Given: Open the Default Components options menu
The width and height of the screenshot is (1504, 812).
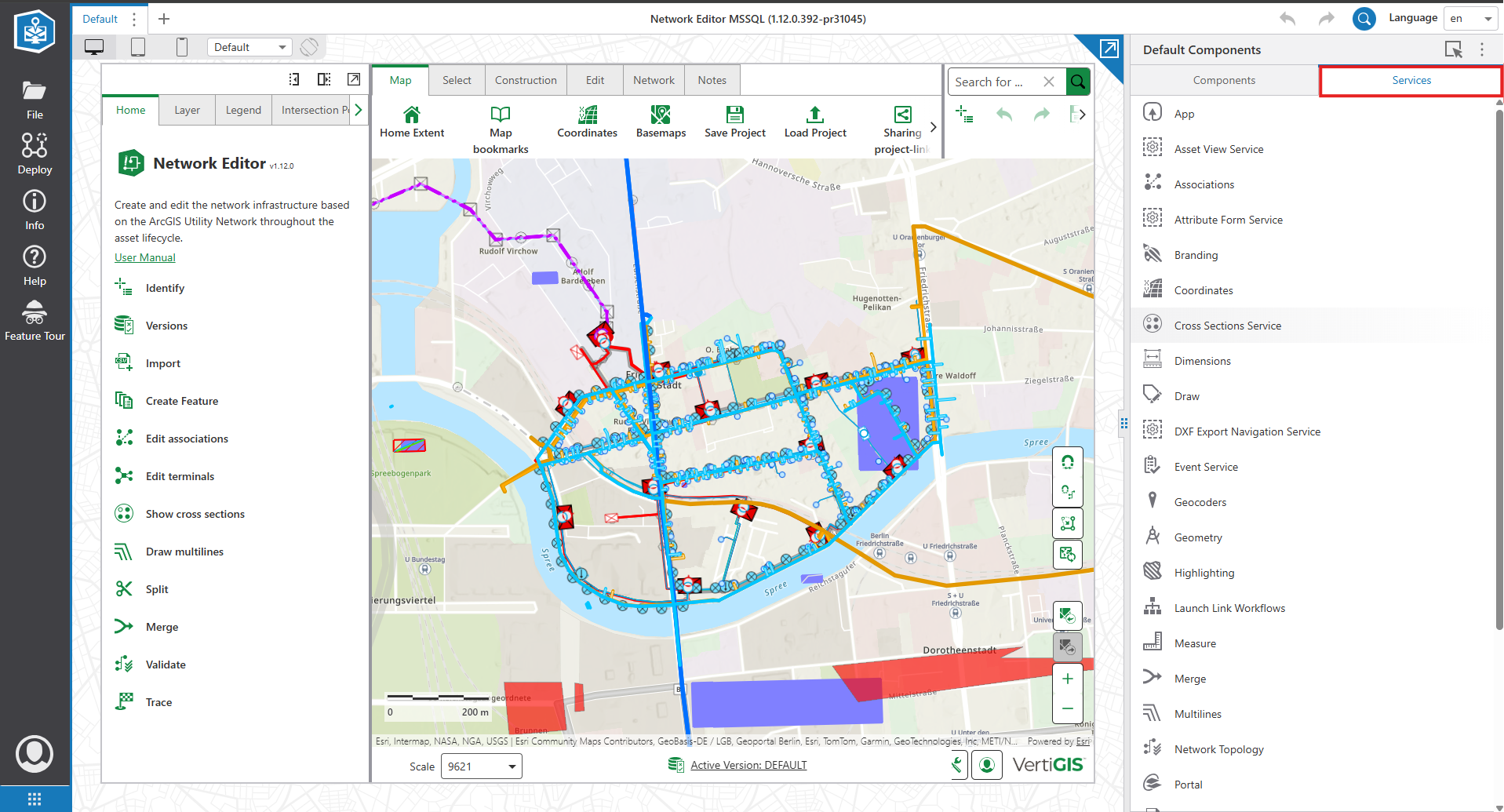Looking at the screenshot, I should [x=1482, y=49].
